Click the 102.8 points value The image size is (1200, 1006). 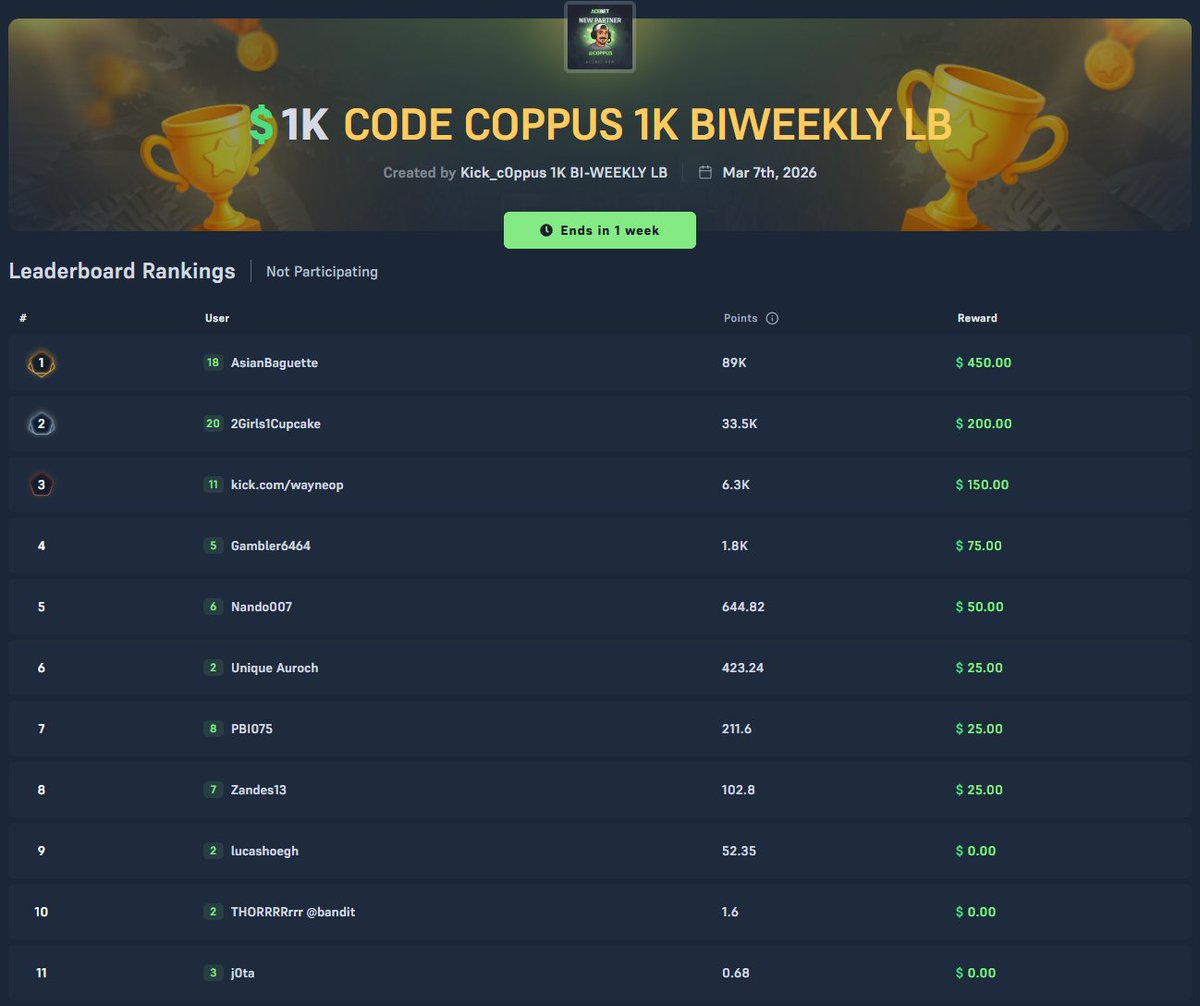739,790
